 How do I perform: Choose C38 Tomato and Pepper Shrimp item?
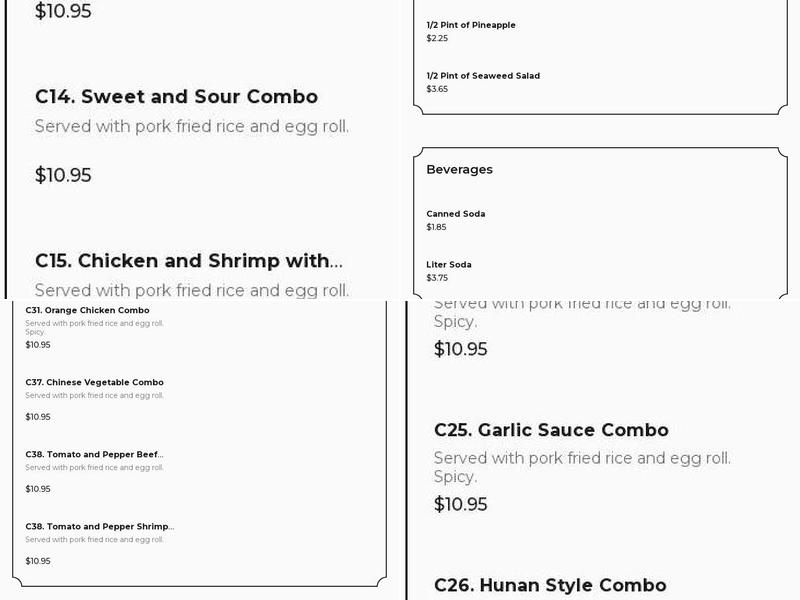click(x=99, y=526)
